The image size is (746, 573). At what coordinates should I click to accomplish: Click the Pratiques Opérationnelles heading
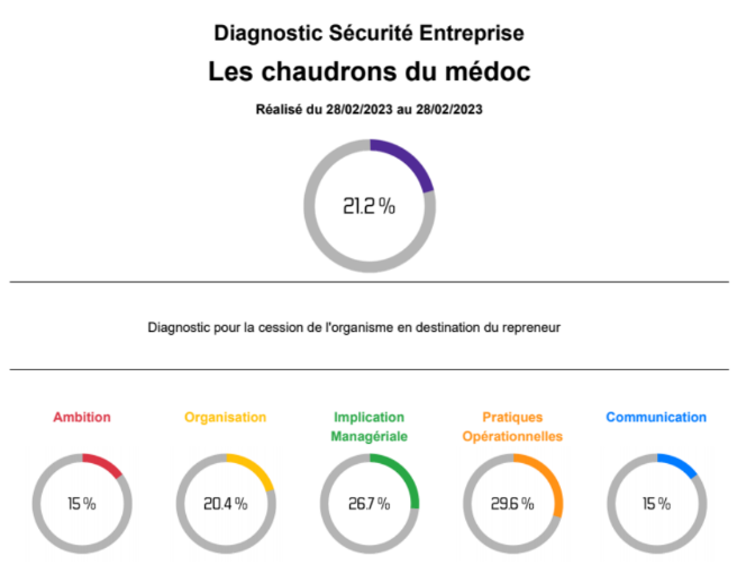pos(512,426)
